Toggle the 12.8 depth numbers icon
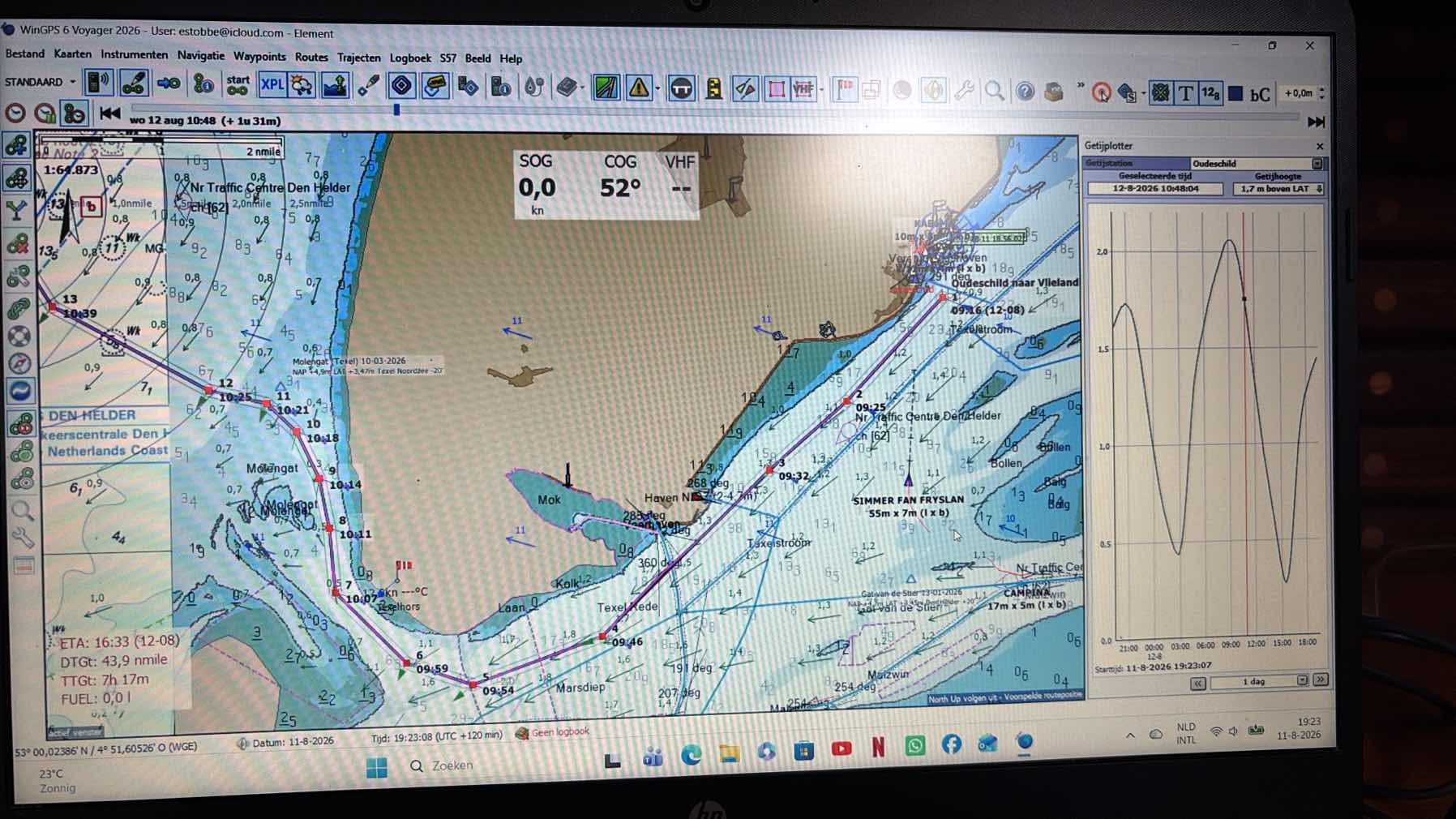The width and height of the screenshot is (1456, 819). coord(1210,93)
